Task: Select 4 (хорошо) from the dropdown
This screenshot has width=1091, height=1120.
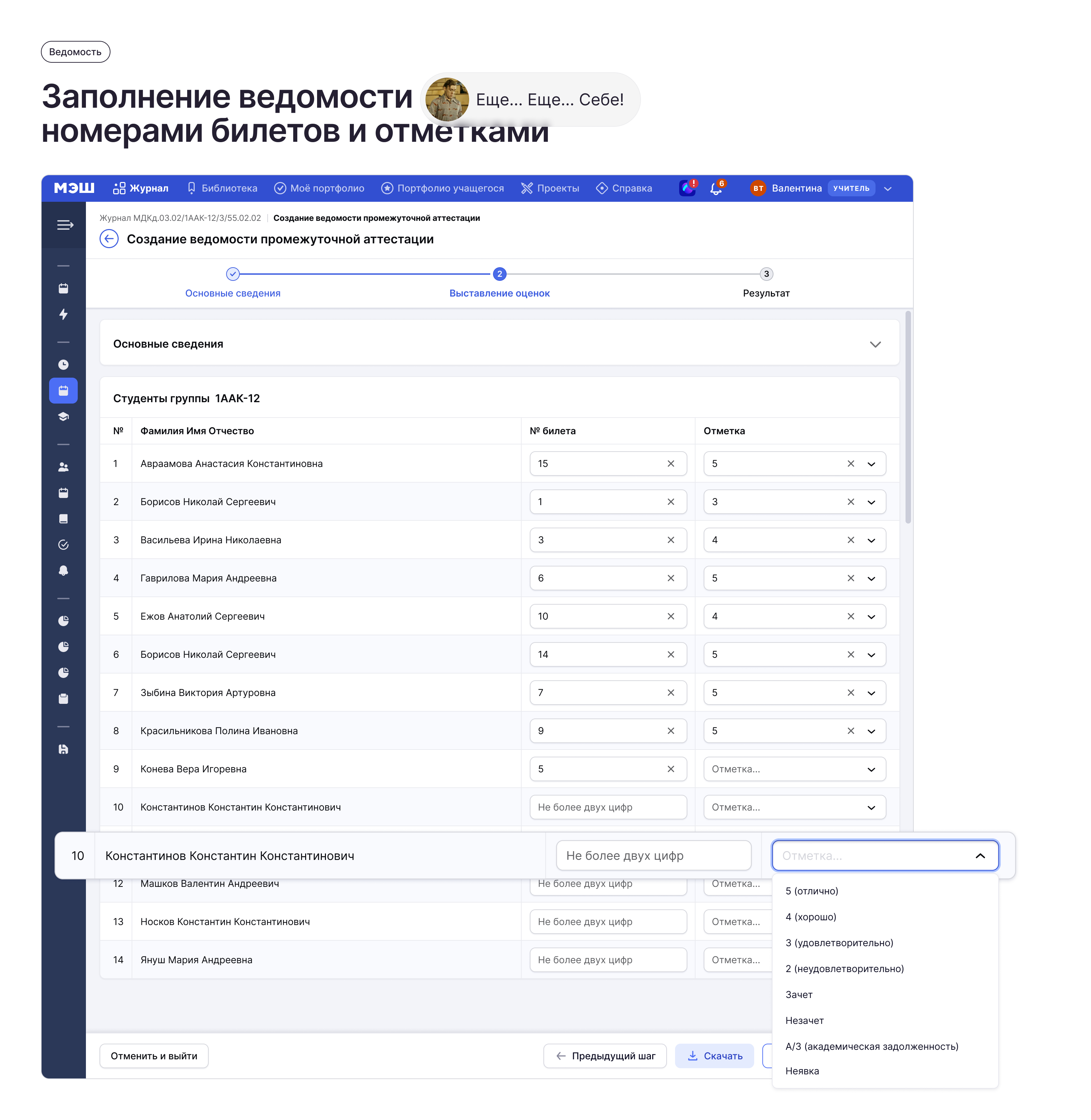Action: tap(811, 917)
